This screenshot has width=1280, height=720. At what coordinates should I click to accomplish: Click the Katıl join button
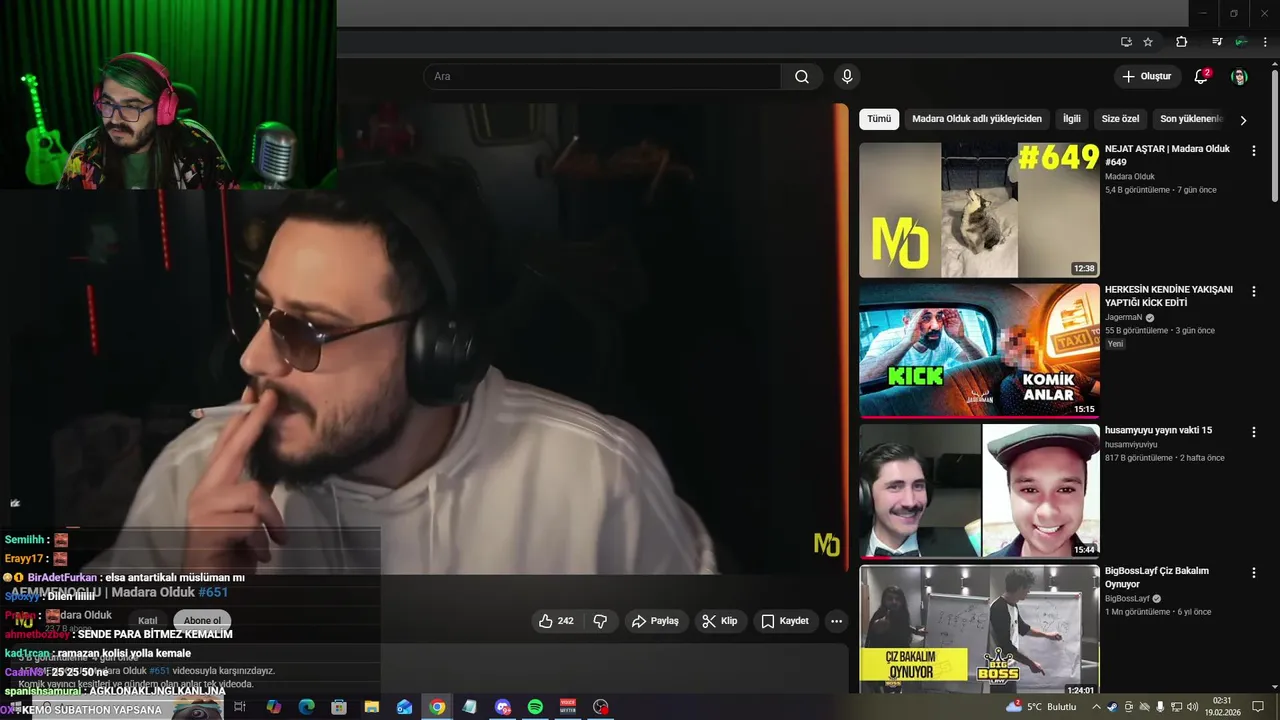point(148,621)
